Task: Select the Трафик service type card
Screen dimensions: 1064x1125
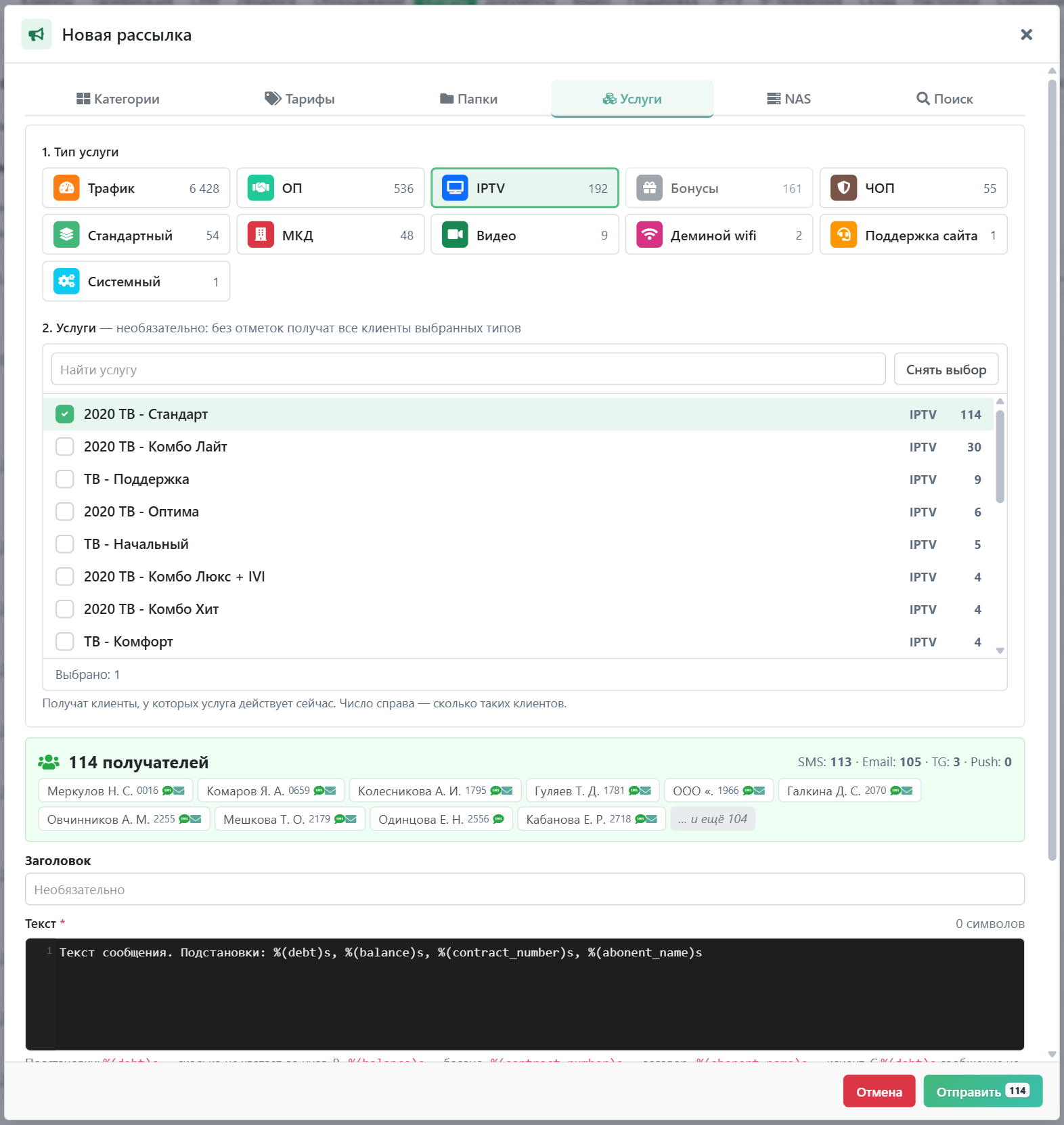Action: click(136, 188)
